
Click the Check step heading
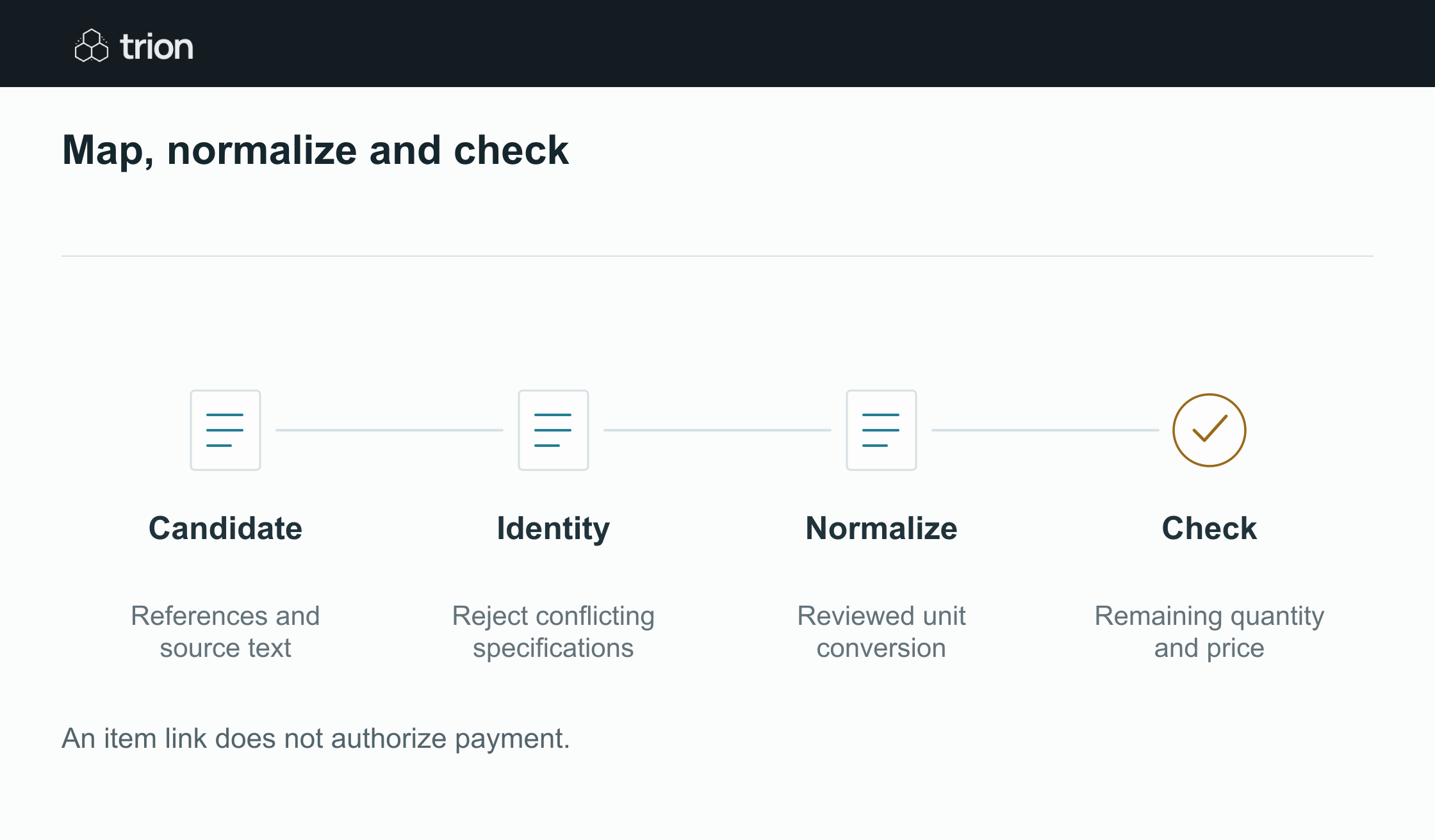tap(1209, 528)
